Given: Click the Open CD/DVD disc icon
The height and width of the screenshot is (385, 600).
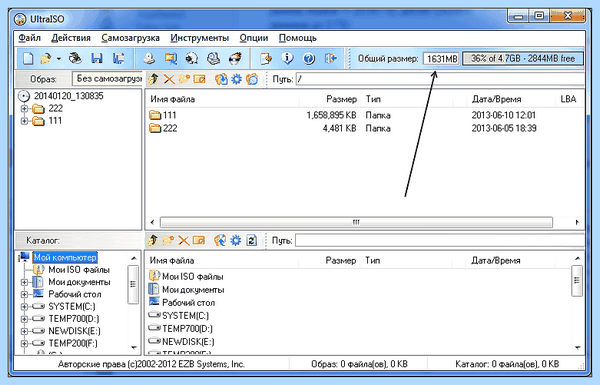Looking at the screenshot, I should coord(75,59).
